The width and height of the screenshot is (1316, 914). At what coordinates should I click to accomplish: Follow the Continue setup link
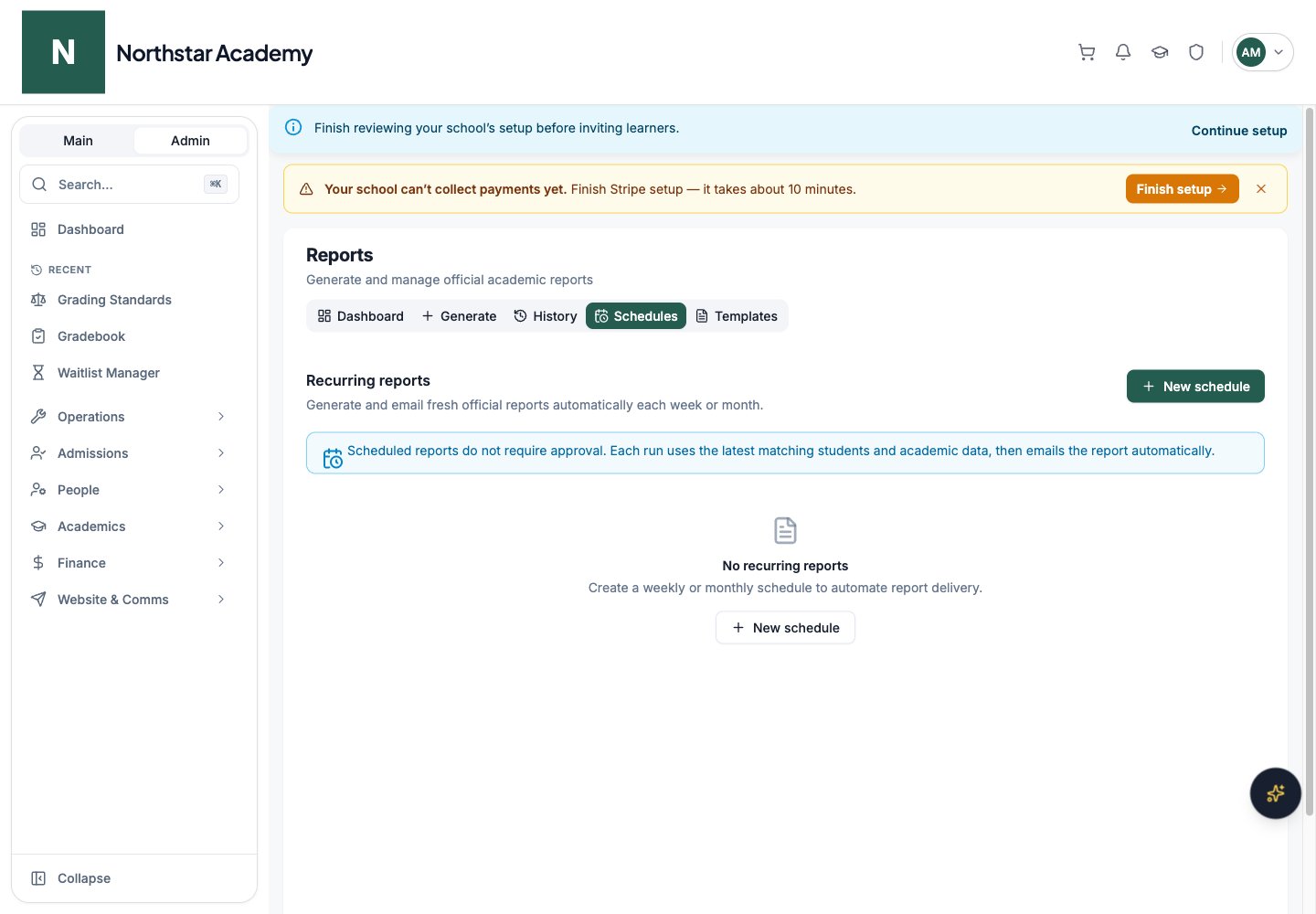[x=1239, y=131]
